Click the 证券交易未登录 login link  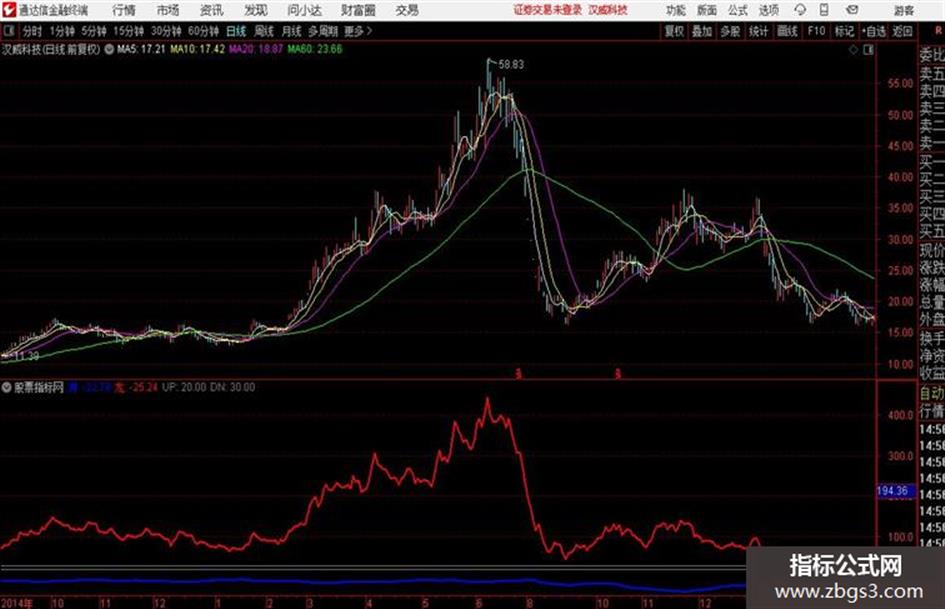(548, 10)
